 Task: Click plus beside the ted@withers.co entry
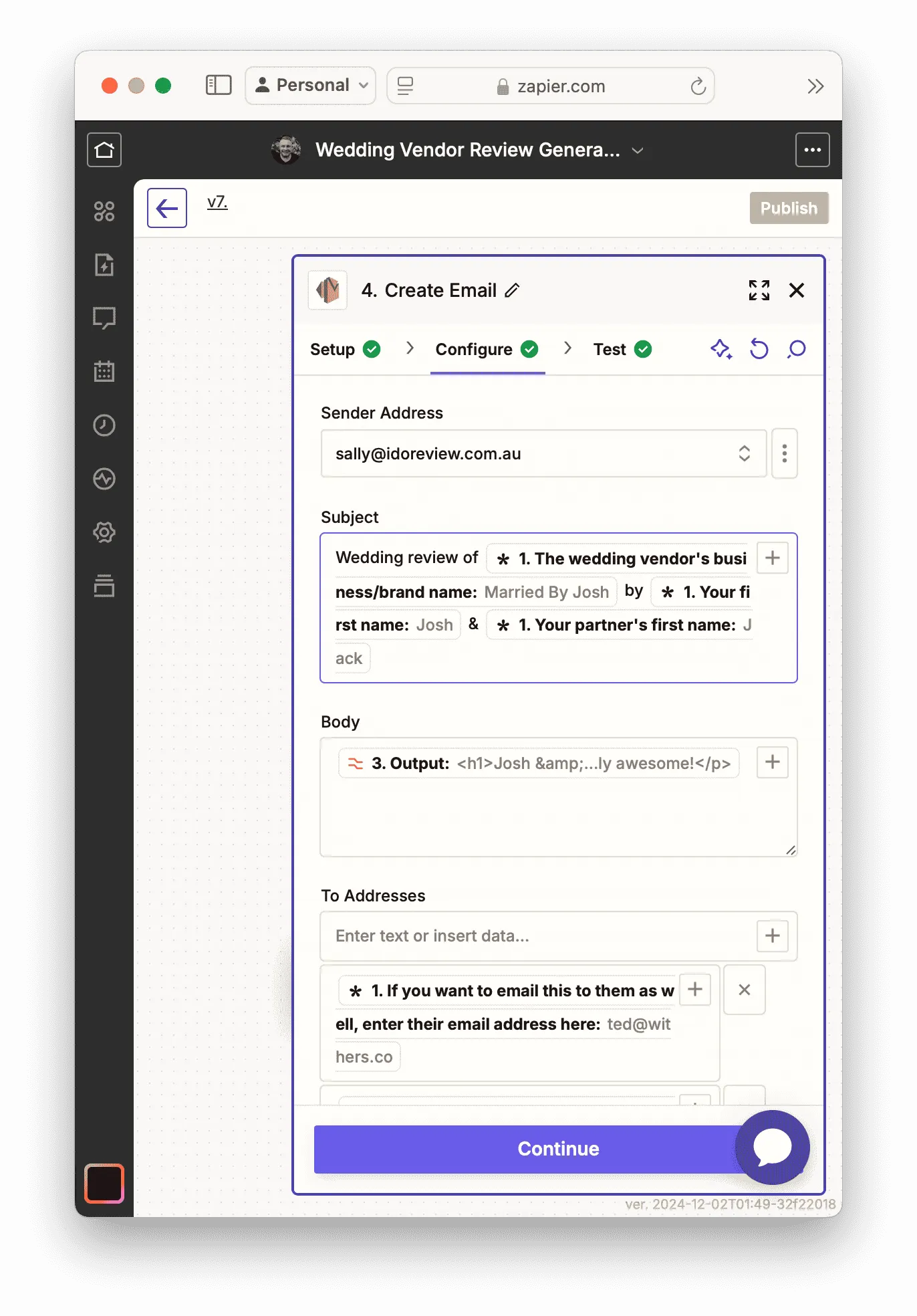(695, 989)
